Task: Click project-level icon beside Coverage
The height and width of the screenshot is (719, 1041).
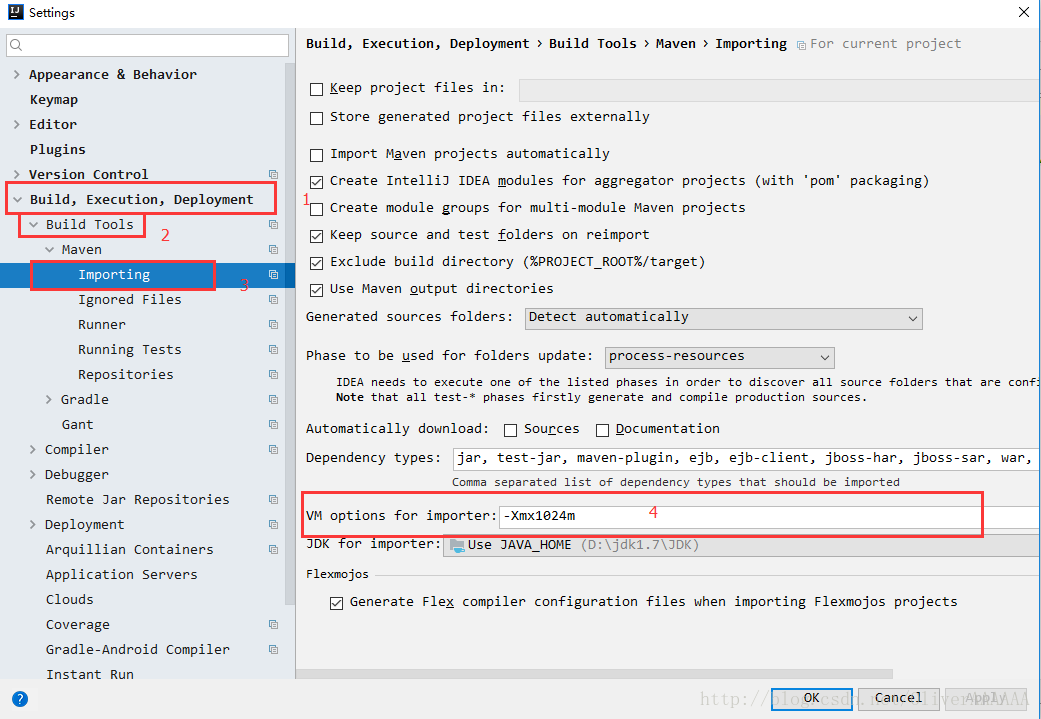Action: tap(273, 625)
